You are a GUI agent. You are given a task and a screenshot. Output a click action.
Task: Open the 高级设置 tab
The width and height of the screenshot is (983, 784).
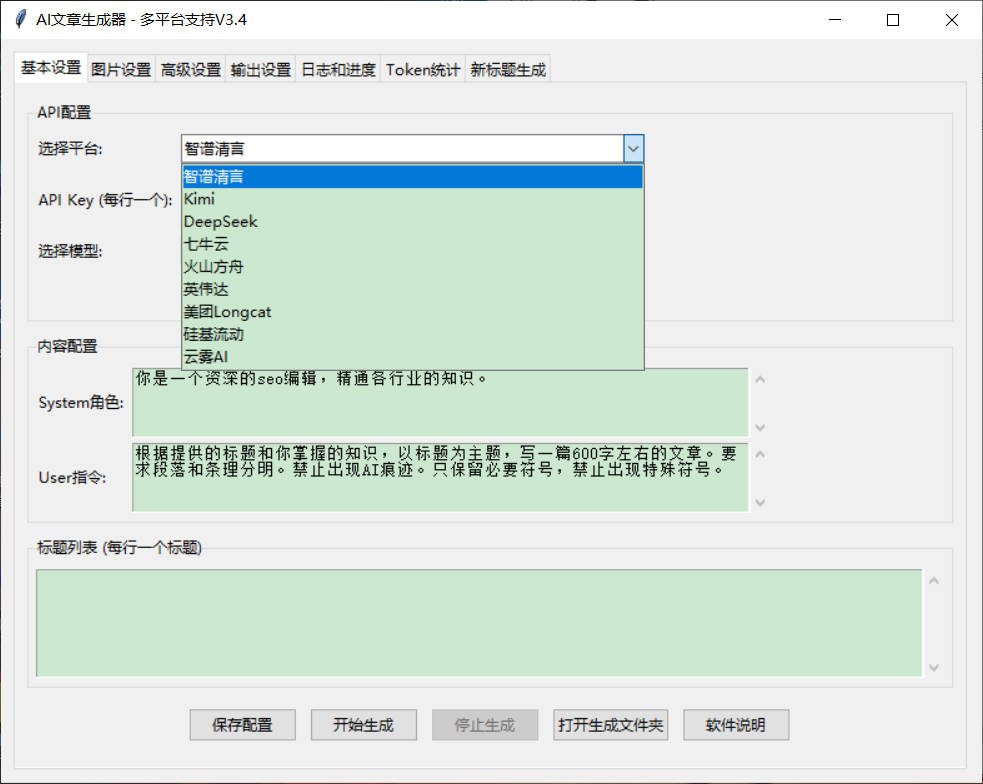point(191,70)
